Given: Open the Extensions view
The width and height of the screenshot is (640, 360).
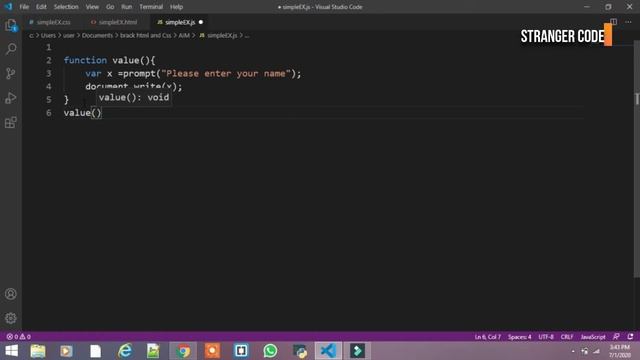Looking at the screenshot, I should (11, 122).
